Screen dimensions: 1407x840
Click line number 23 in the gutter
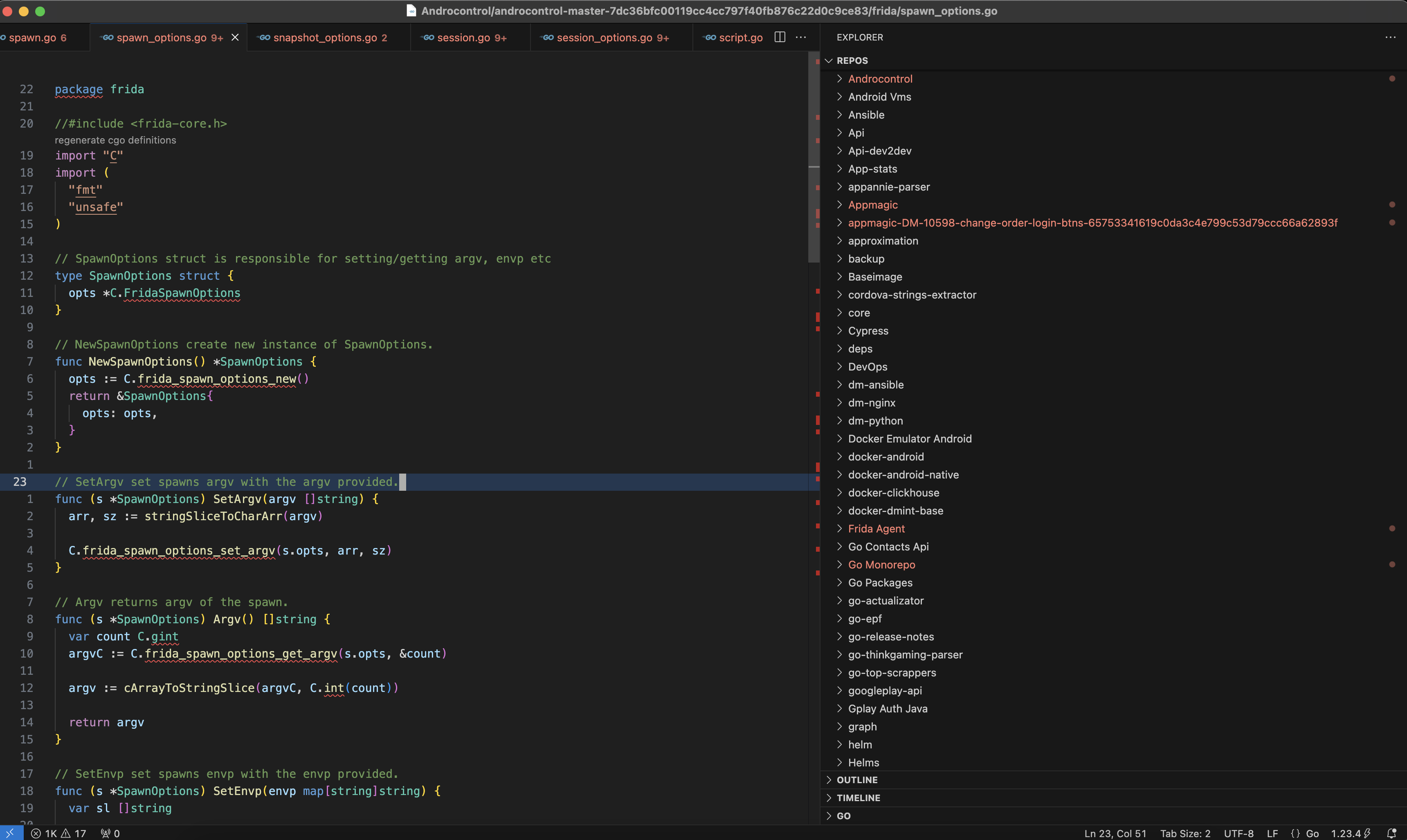click(20, 482)
